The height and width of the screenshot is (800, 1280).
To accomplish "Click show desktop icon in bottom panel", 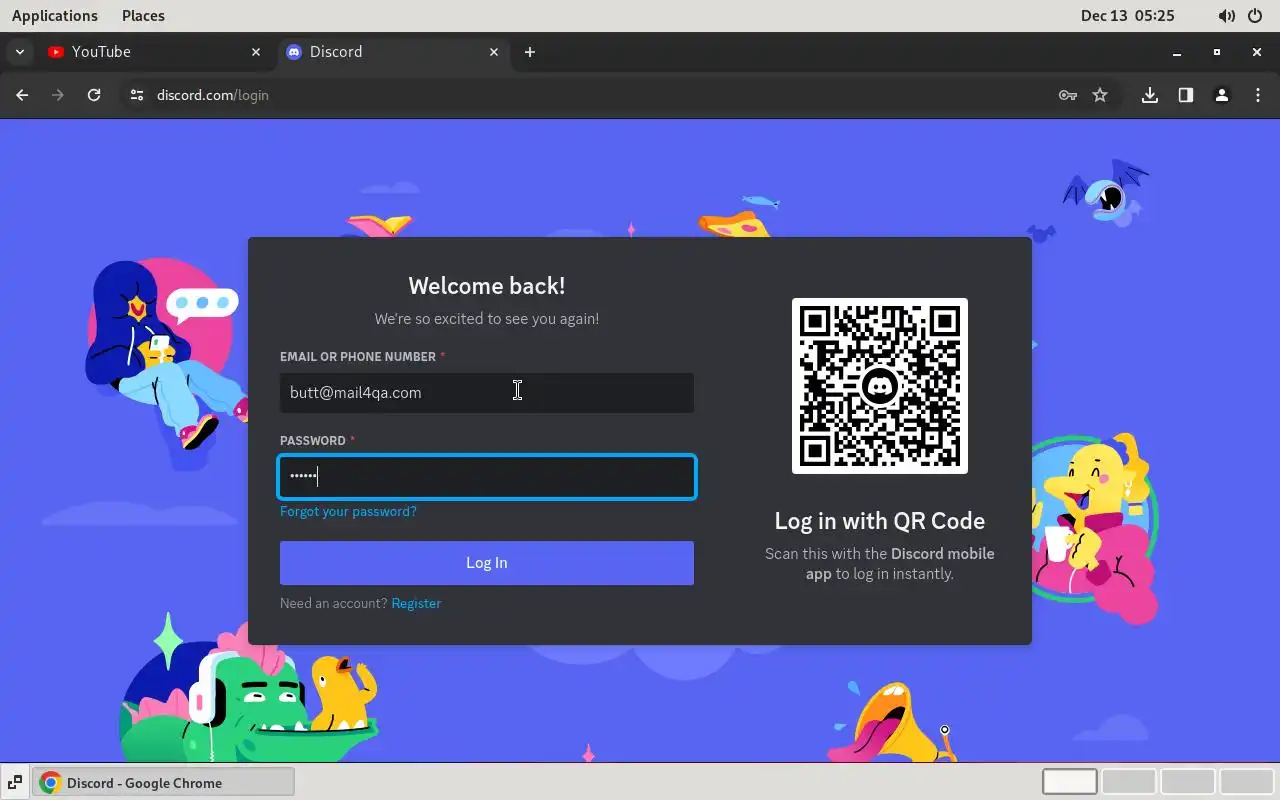I will point(16,782).
